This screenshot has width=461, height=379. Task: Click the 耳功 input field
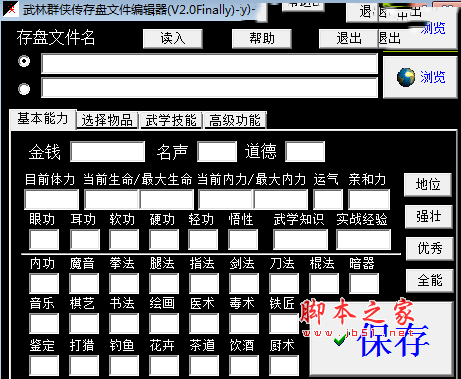click(85, 239)
